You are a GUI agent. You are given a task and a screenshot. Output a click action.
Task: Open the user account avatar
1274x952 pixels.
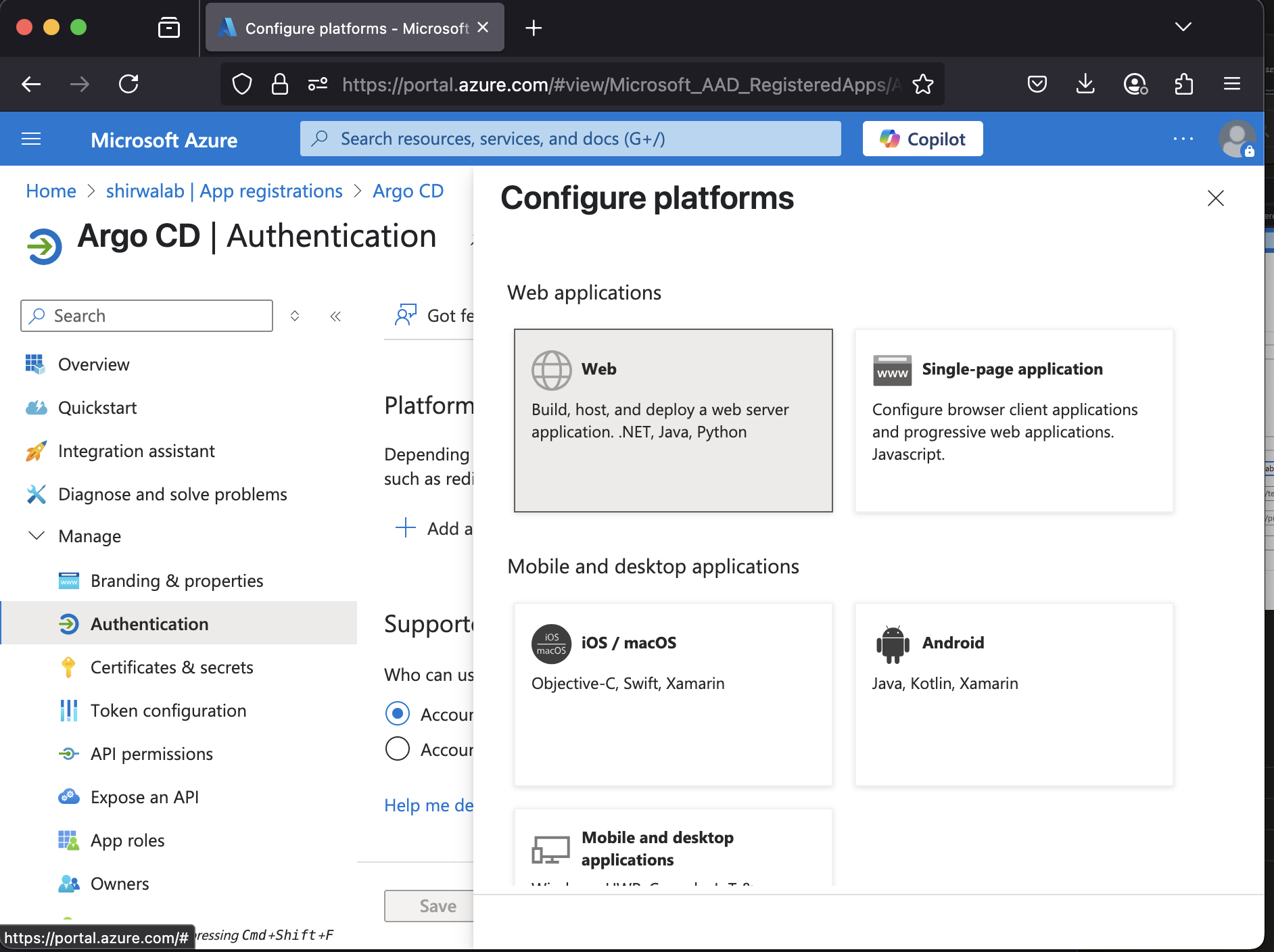[x=1237, y=139]
